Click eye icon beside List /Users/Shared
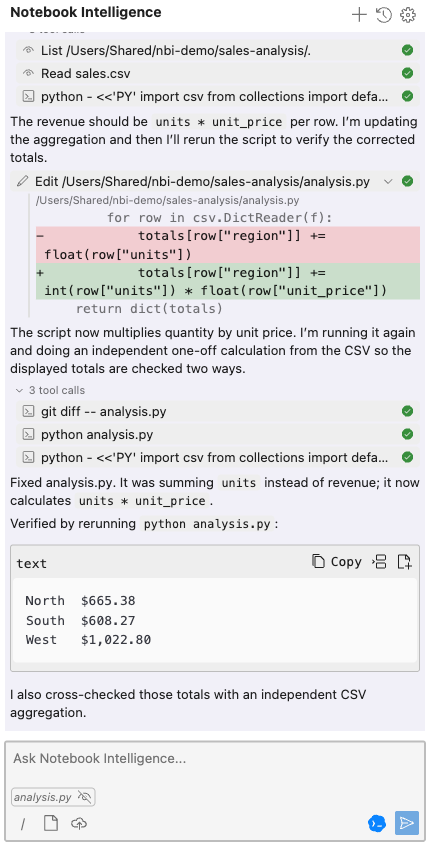Image resolution: width=430 pixels, height=842 pixels. (28, 50)
